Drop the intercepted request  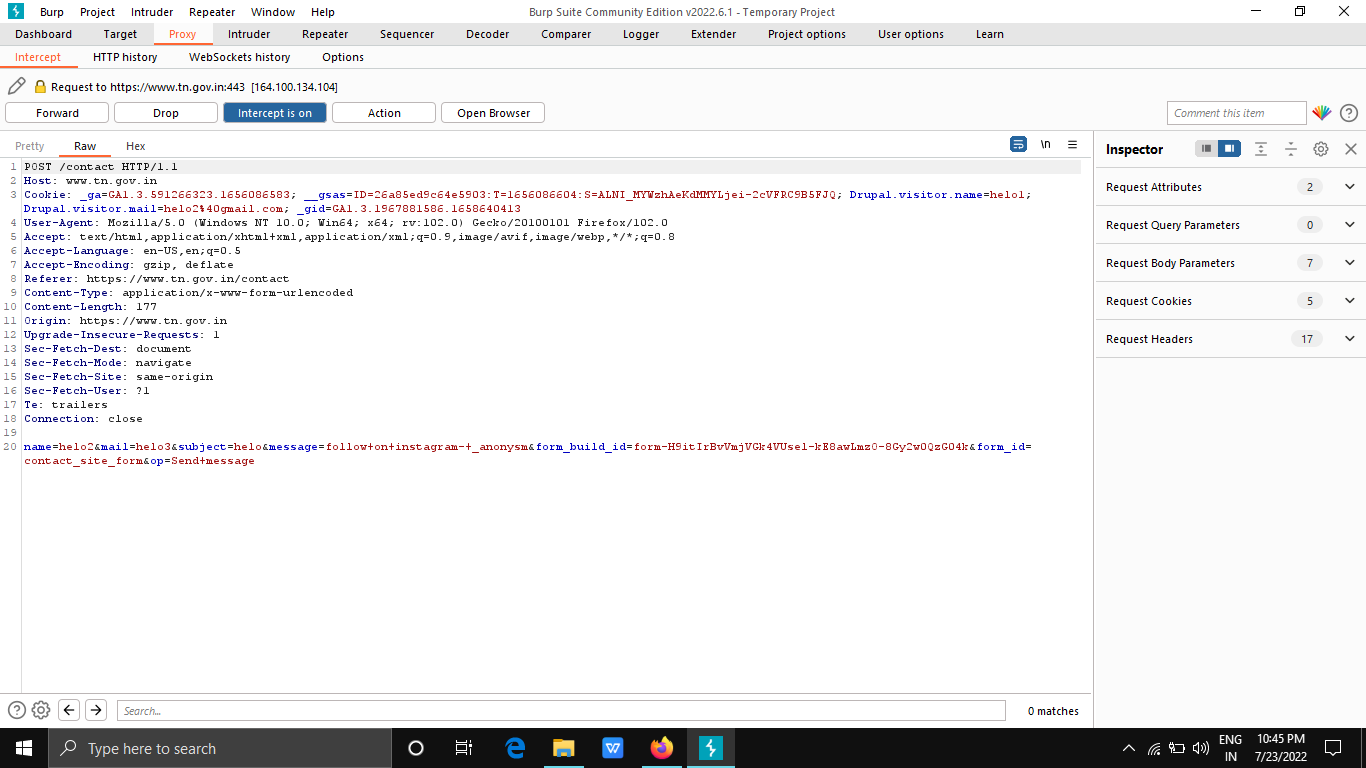pyautogui.click(x=166, y=113)
